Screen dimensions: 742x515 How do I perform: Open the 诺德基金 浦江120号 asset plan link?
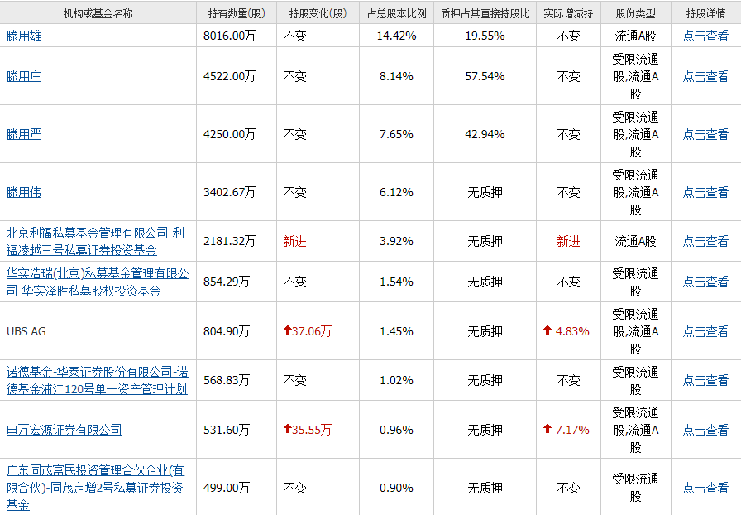[x=97, y=380]
